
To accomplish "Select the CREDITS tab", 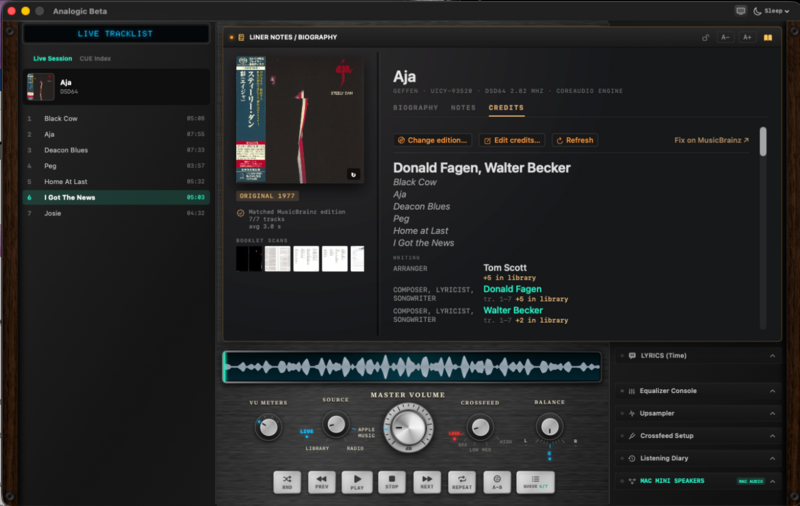I will [x=506, y=108].
